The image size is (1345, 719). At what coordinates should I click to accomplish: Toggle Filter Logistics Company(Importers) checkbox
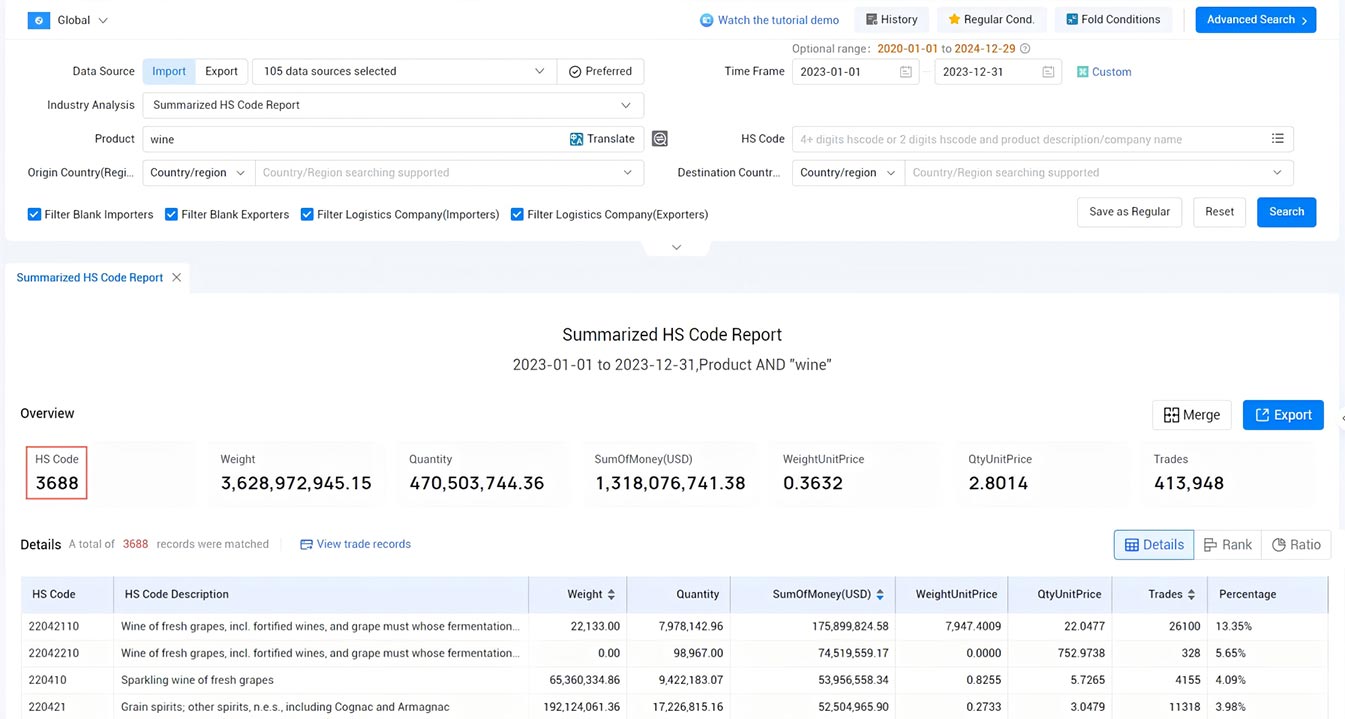[307, 214]
